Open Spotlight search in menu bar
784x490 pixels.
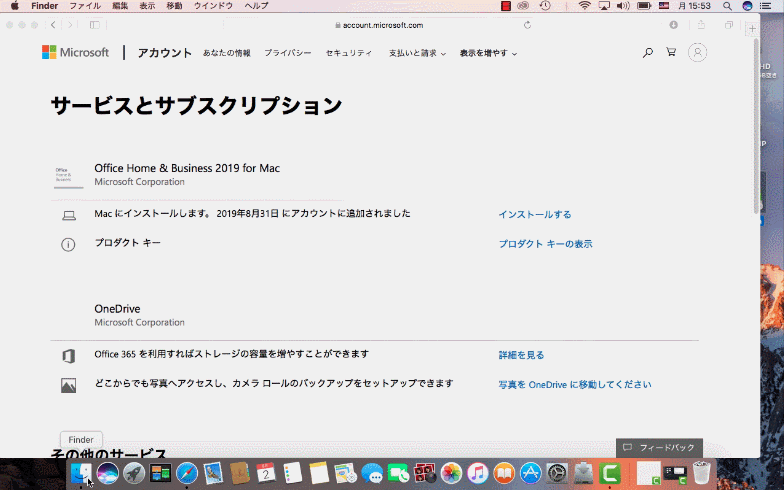[727, 6]
